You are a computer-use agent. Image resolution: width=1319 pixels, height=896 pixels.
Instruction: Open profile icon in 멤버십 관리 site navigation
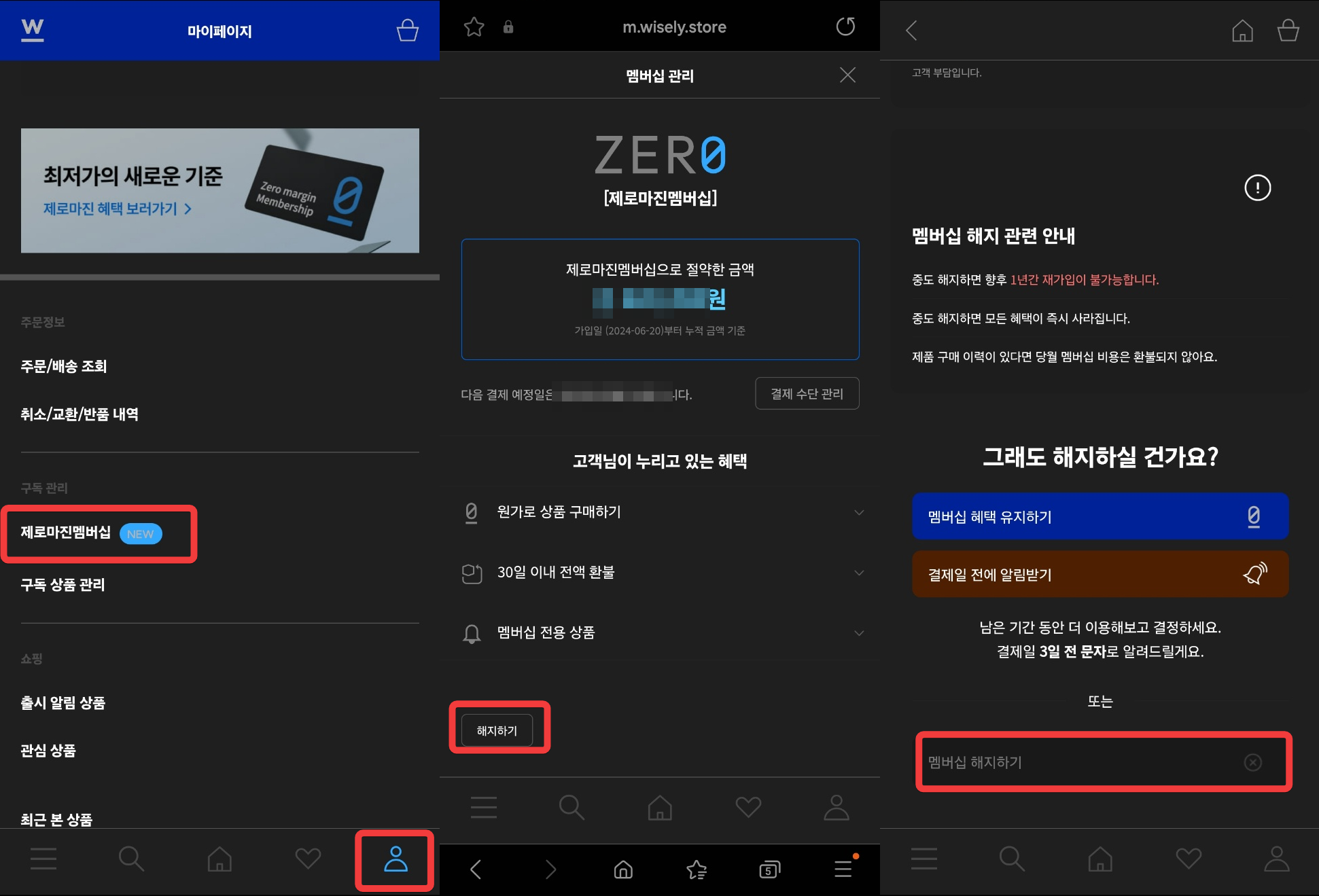(x=837, y=808)
